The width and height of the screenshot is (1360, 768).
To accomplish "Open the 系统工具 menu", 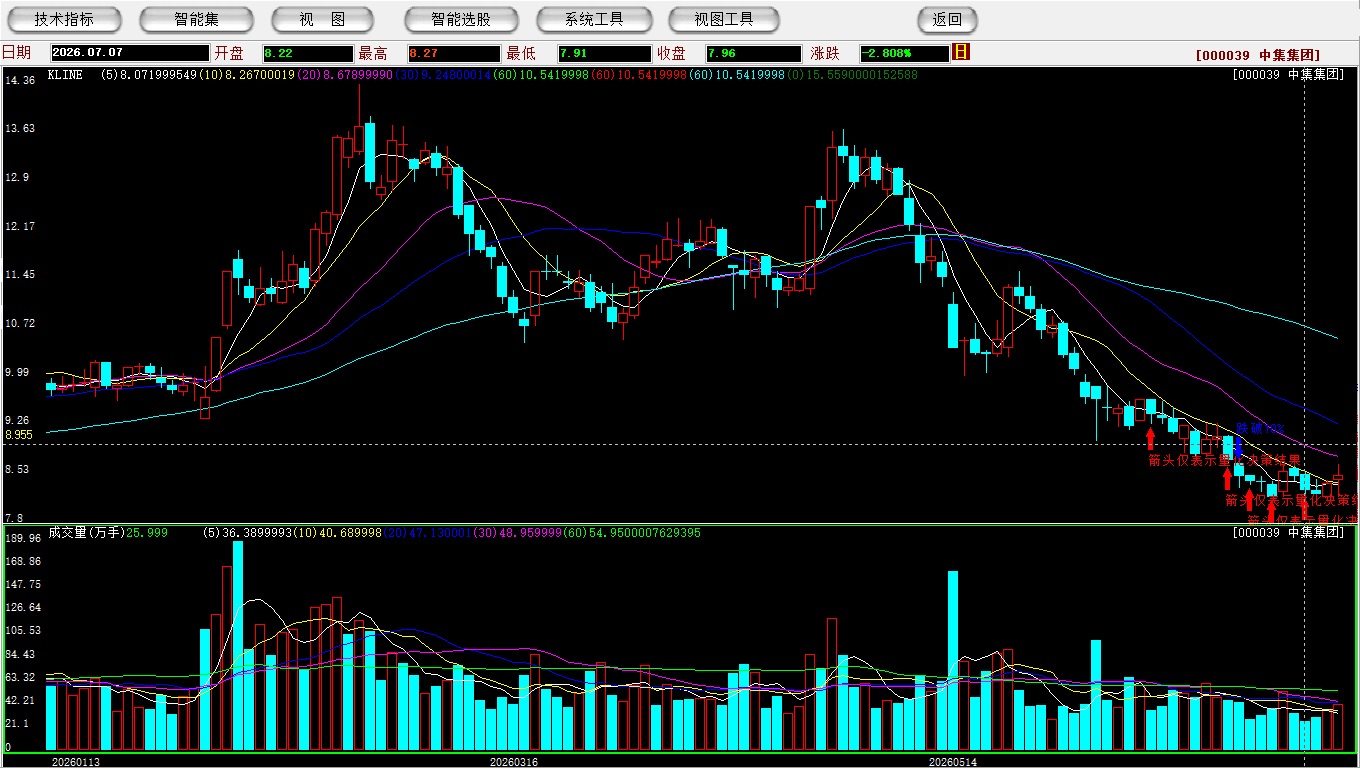I will tap(594, 19).
